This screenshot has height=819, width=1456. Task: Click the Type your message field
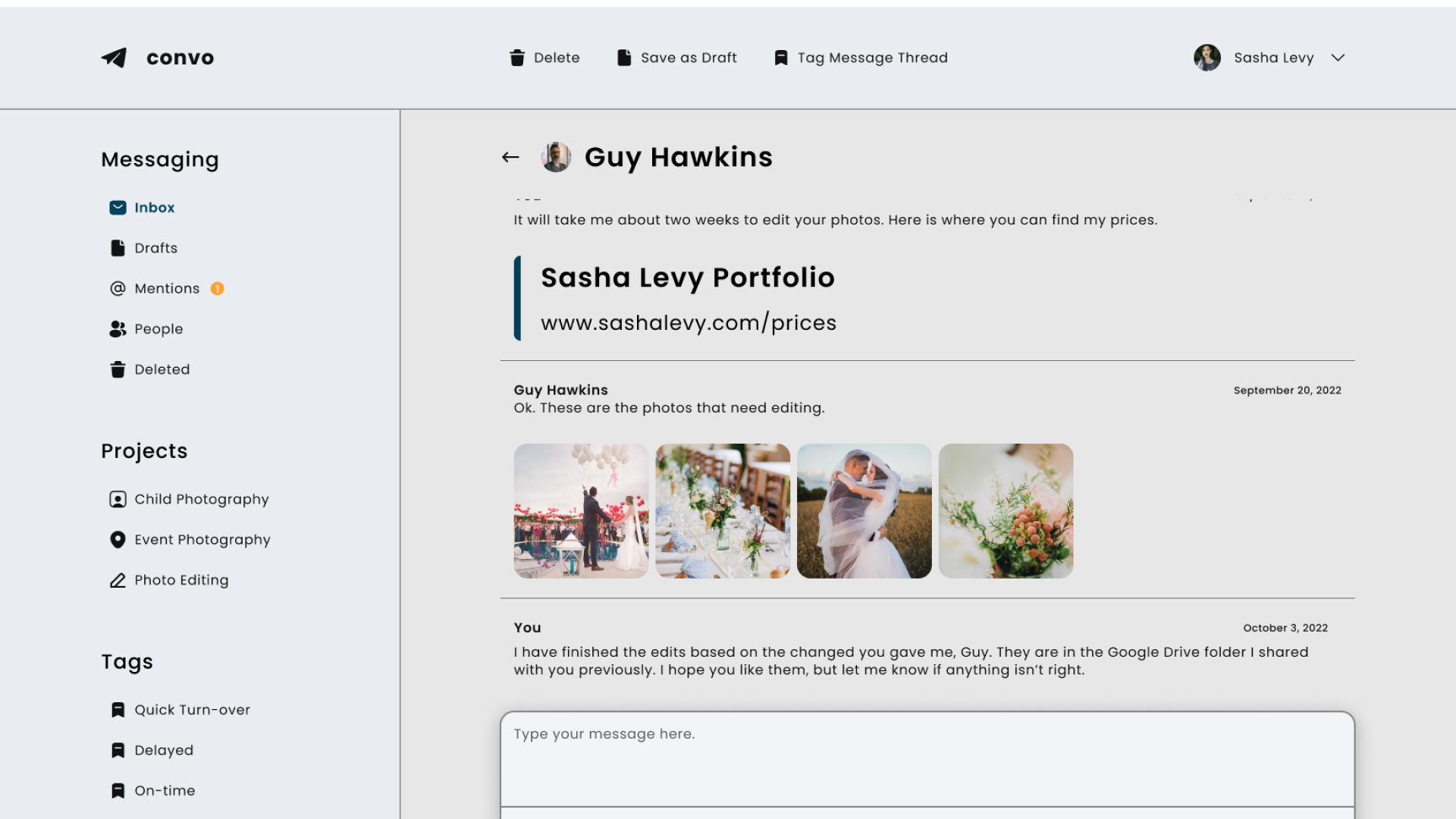[x=927, y=758]
